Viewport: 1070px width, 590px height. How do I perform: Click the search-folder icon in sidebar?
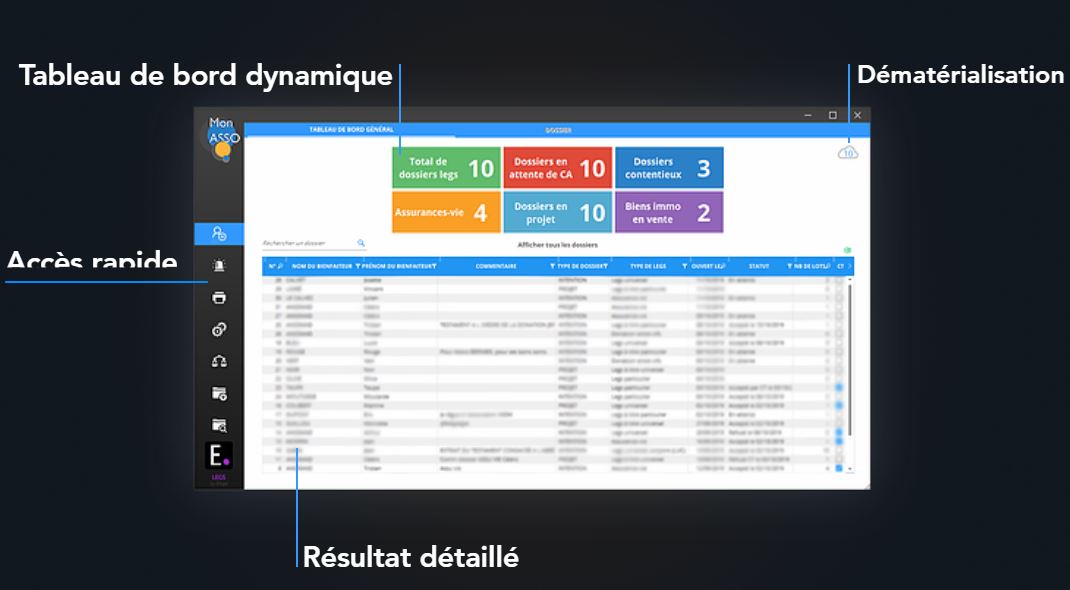(219, 425)
